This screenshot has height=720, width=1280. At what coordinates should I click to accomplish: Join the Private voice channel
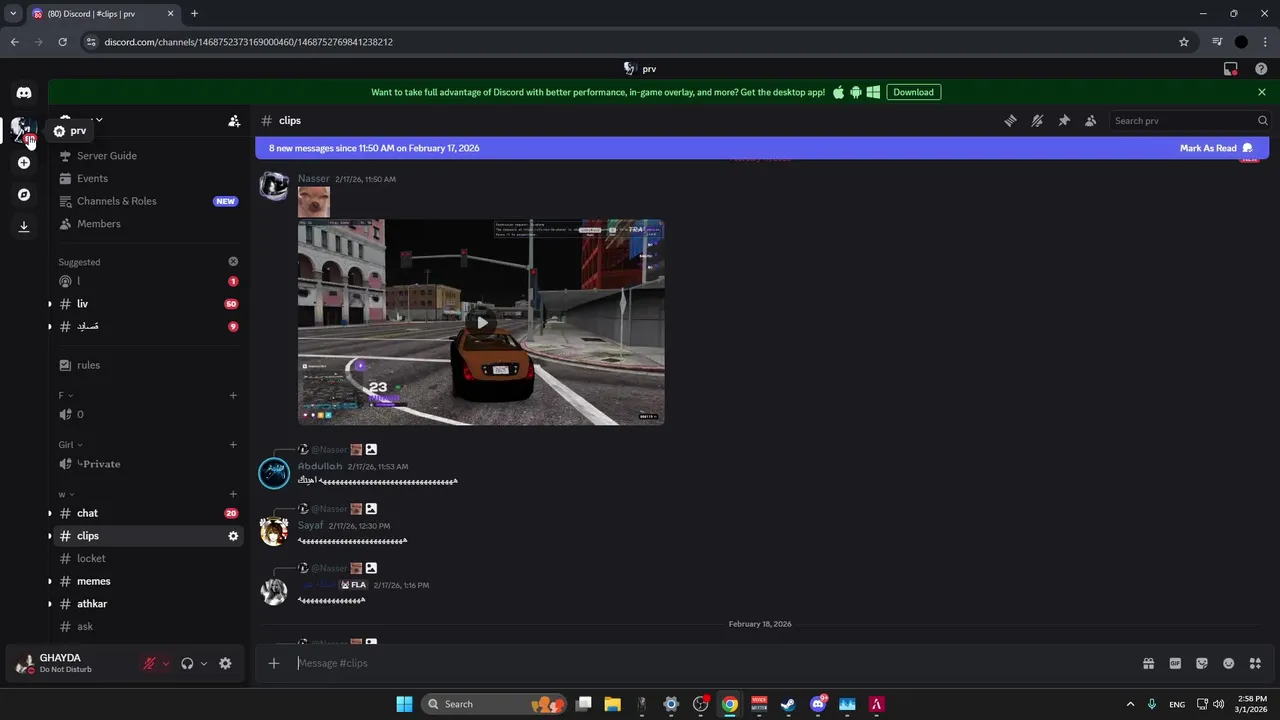(148, 464)
